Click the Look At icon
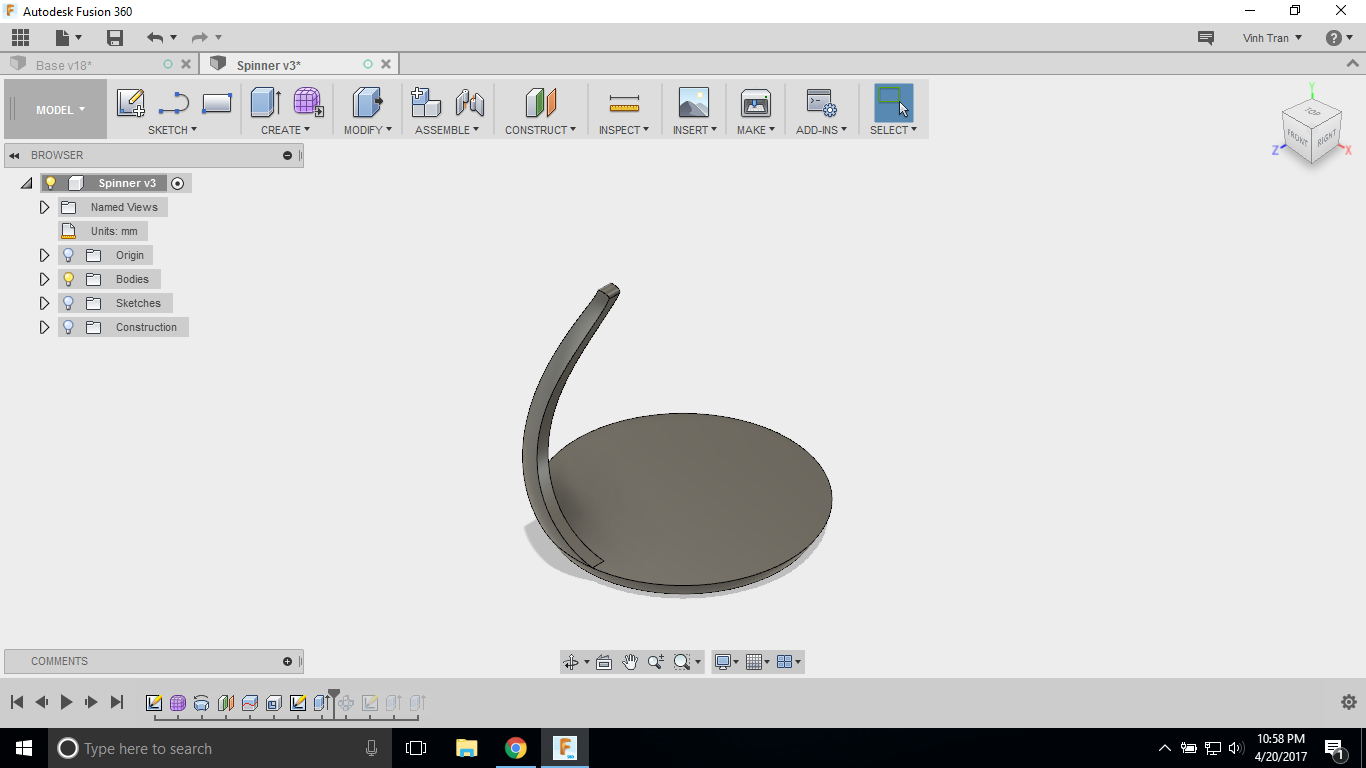Image resolution: width=1366 pixels, height=768 pixels. click(x=604, y=662)
